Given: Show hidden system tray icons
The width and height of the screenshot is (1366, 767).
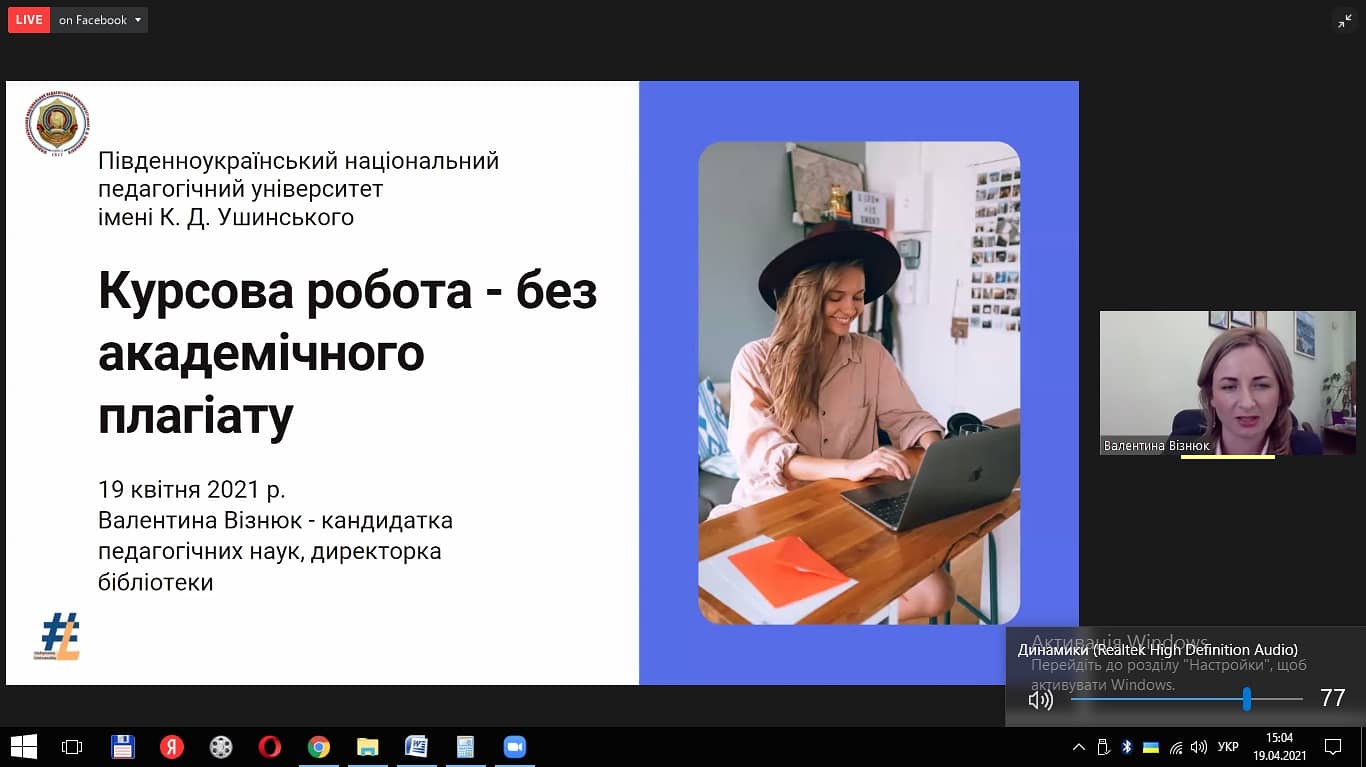Looking at the screenshot, I should pyautogui.click(x=1078, y=747).
